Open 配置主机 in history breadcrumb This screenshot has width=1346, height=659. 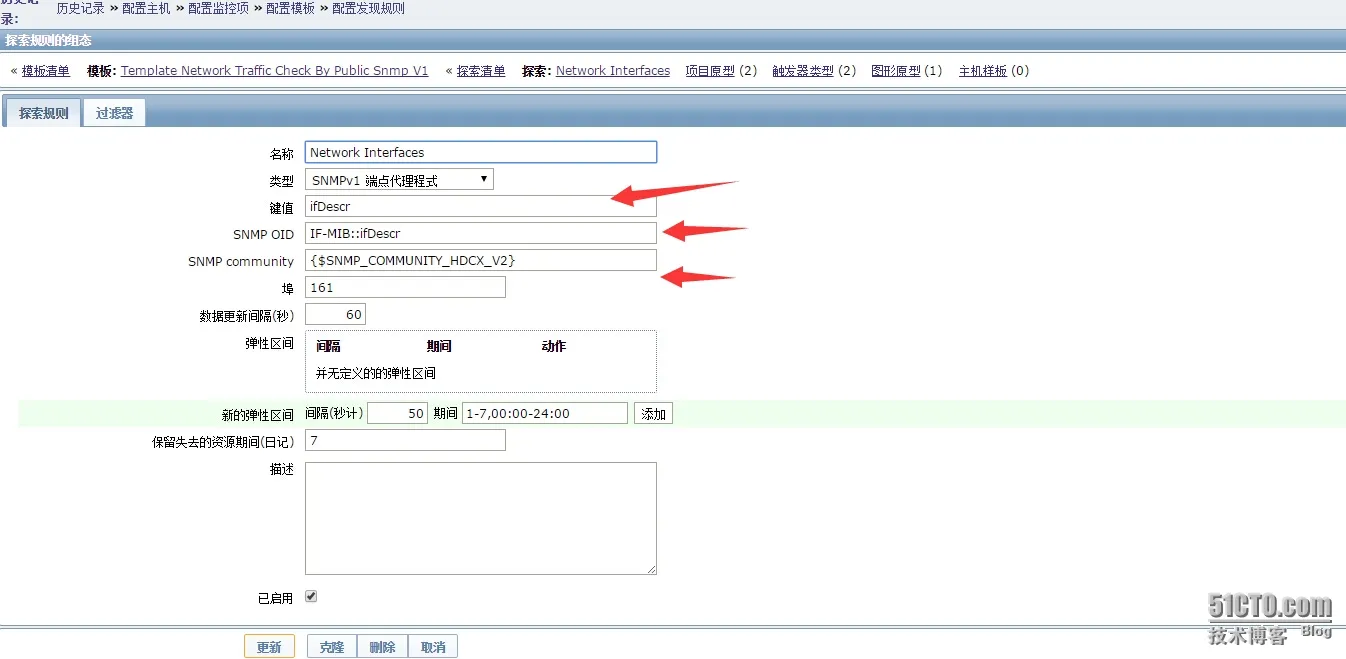146,8
